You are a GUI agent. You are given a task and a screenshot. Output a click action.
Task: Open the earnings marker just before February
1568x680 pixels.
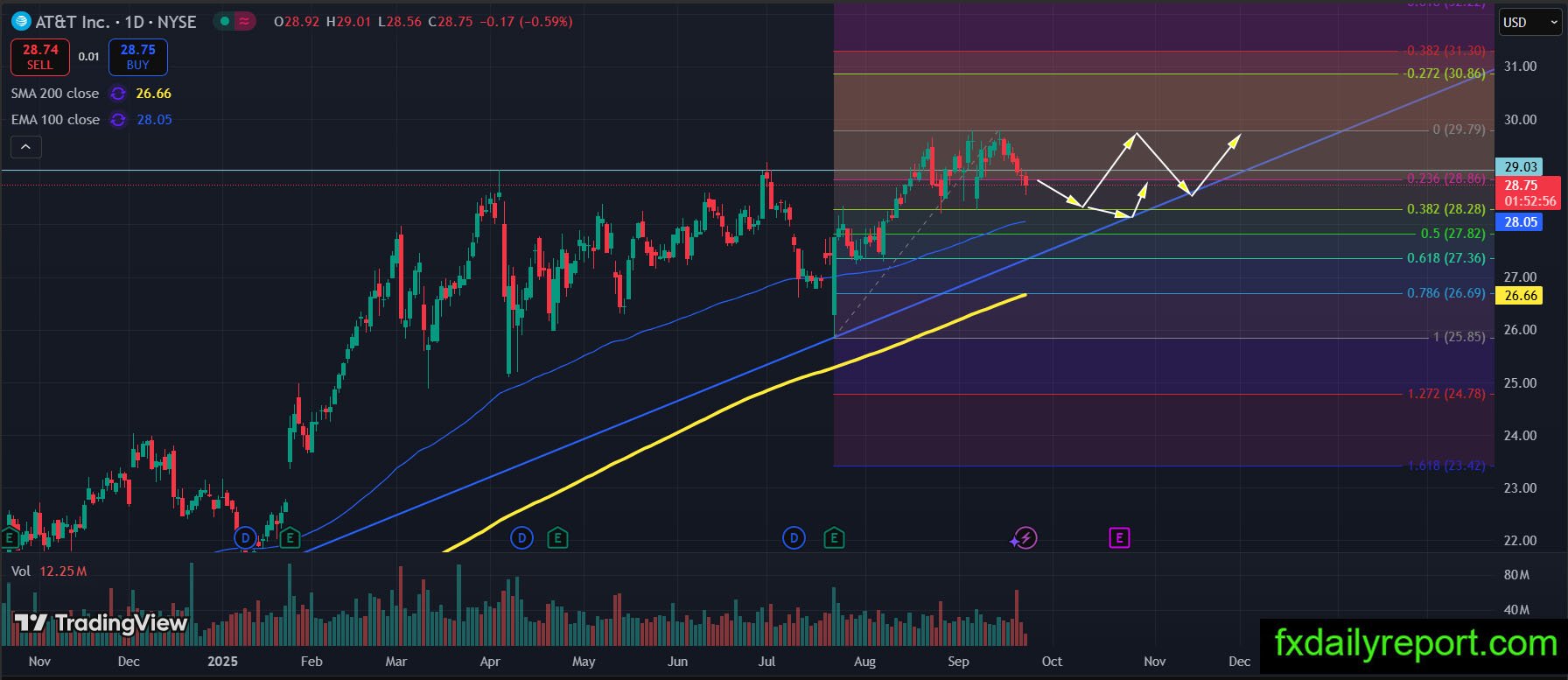[290, 537]
